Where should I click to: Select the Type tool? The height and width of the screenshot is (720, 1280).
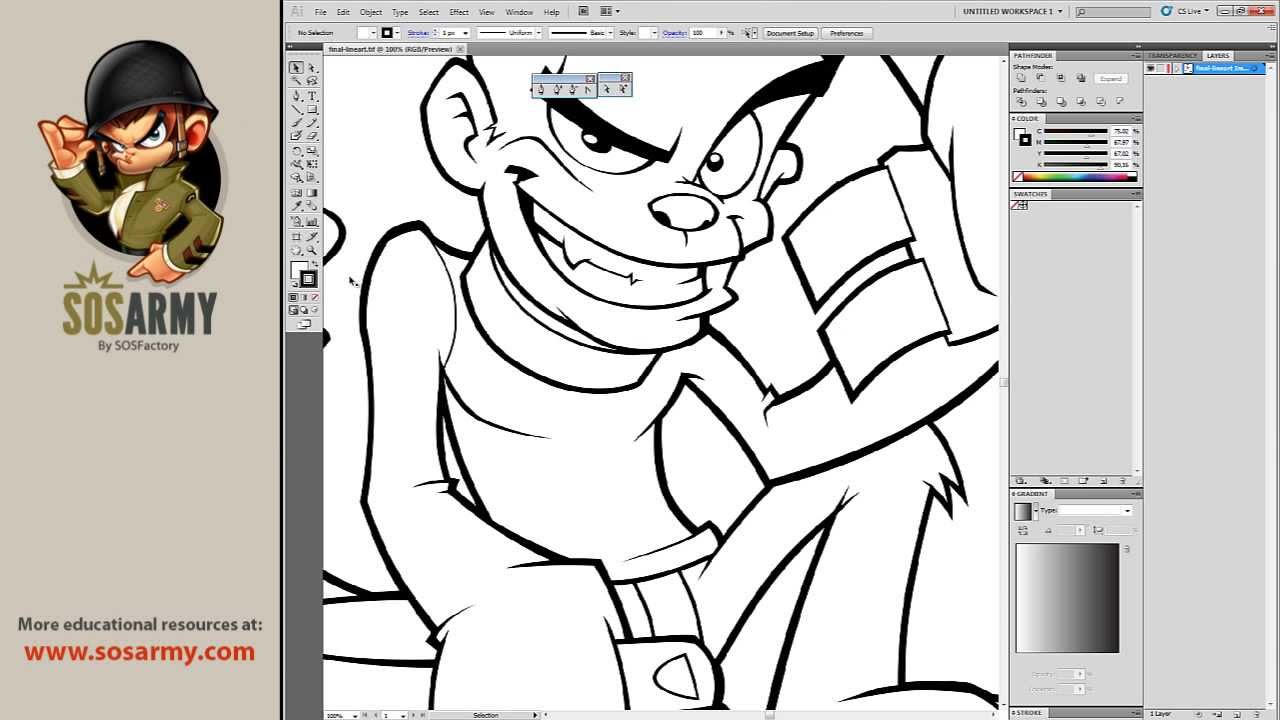[x=312, y=96]
